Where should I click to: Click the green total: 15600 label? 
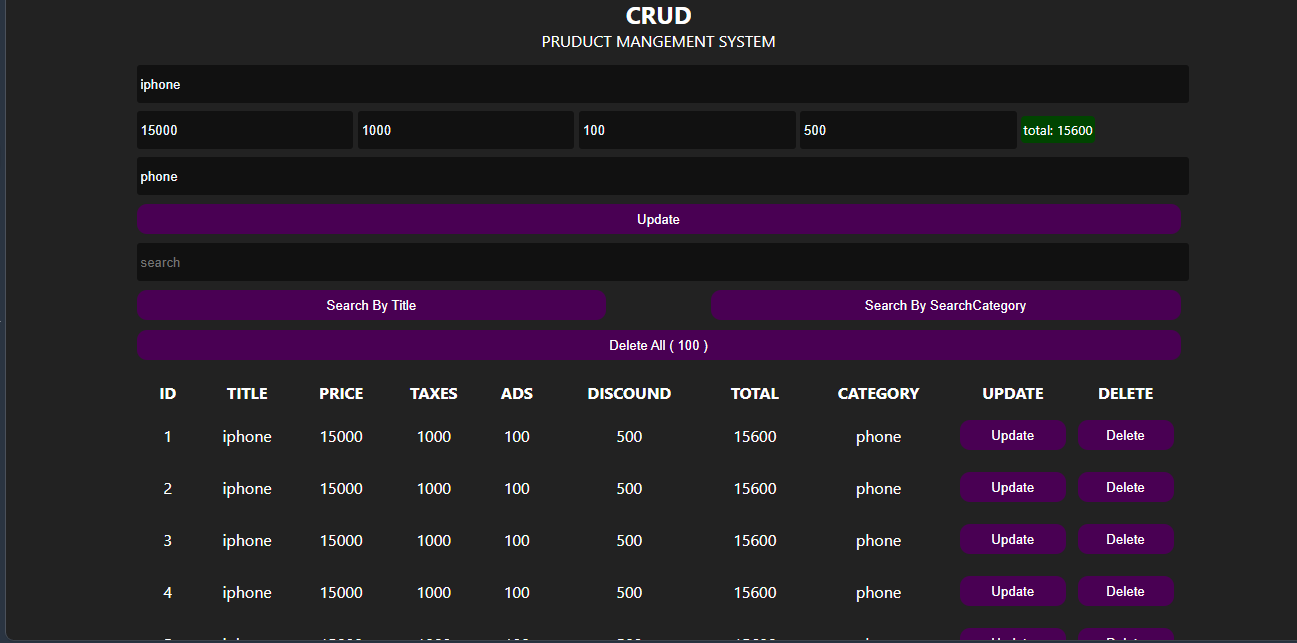(1058, 130)
